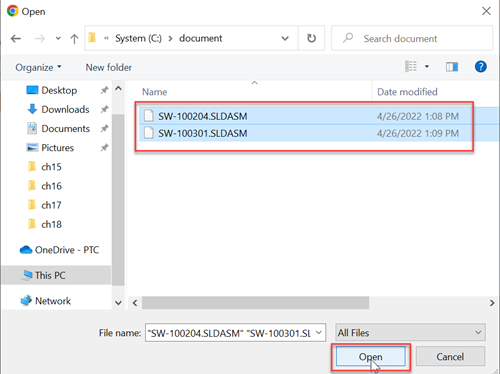Click the Chrome icon in title bar
The width and height of the screenshot is (500, 374).
click(13, 11)
